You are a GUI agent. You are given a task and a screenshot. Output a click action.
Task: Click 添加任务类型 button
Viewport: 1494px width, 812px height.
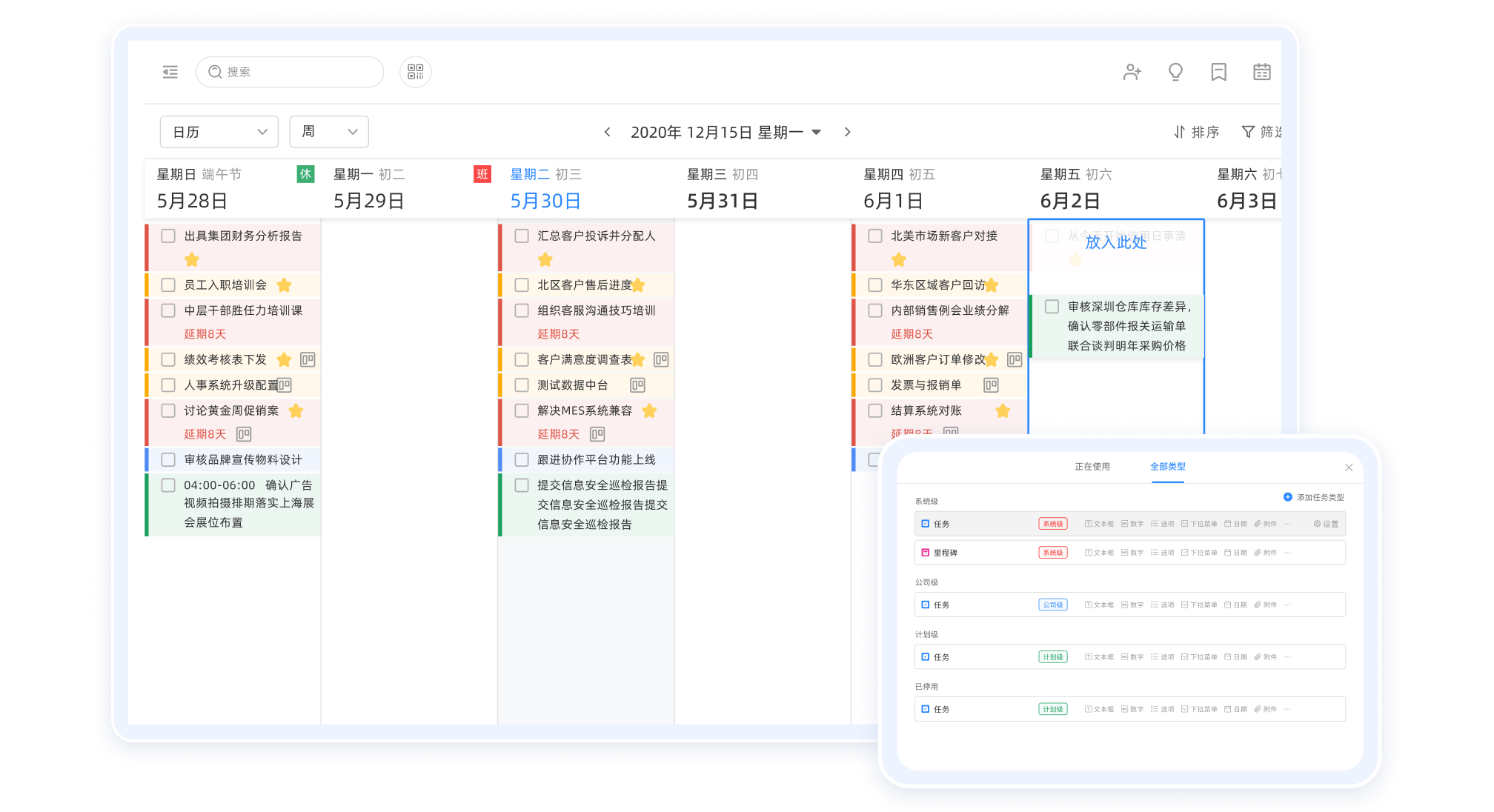[1314, 497]
